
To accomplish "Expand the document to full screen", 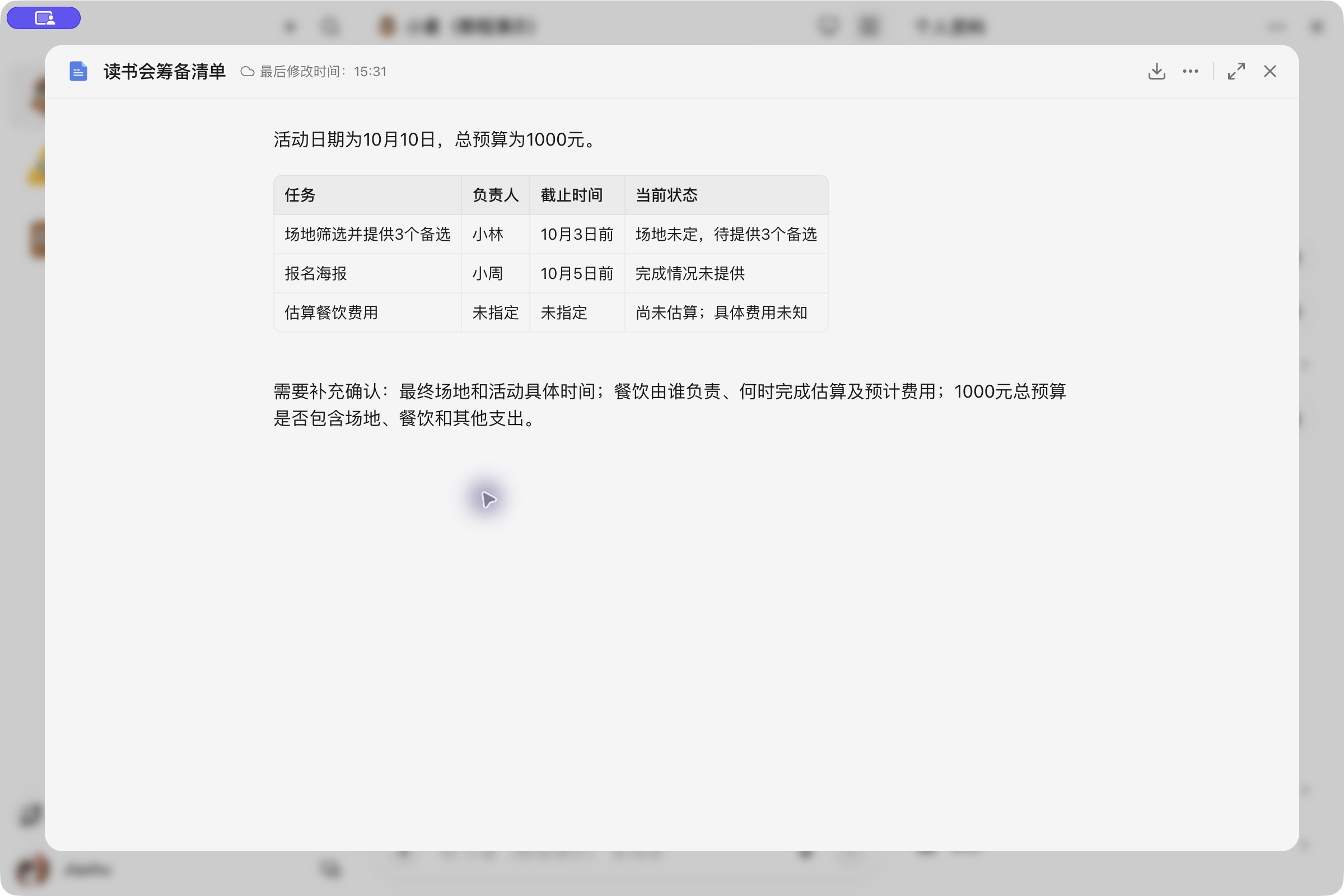I will coord(1236,72).
